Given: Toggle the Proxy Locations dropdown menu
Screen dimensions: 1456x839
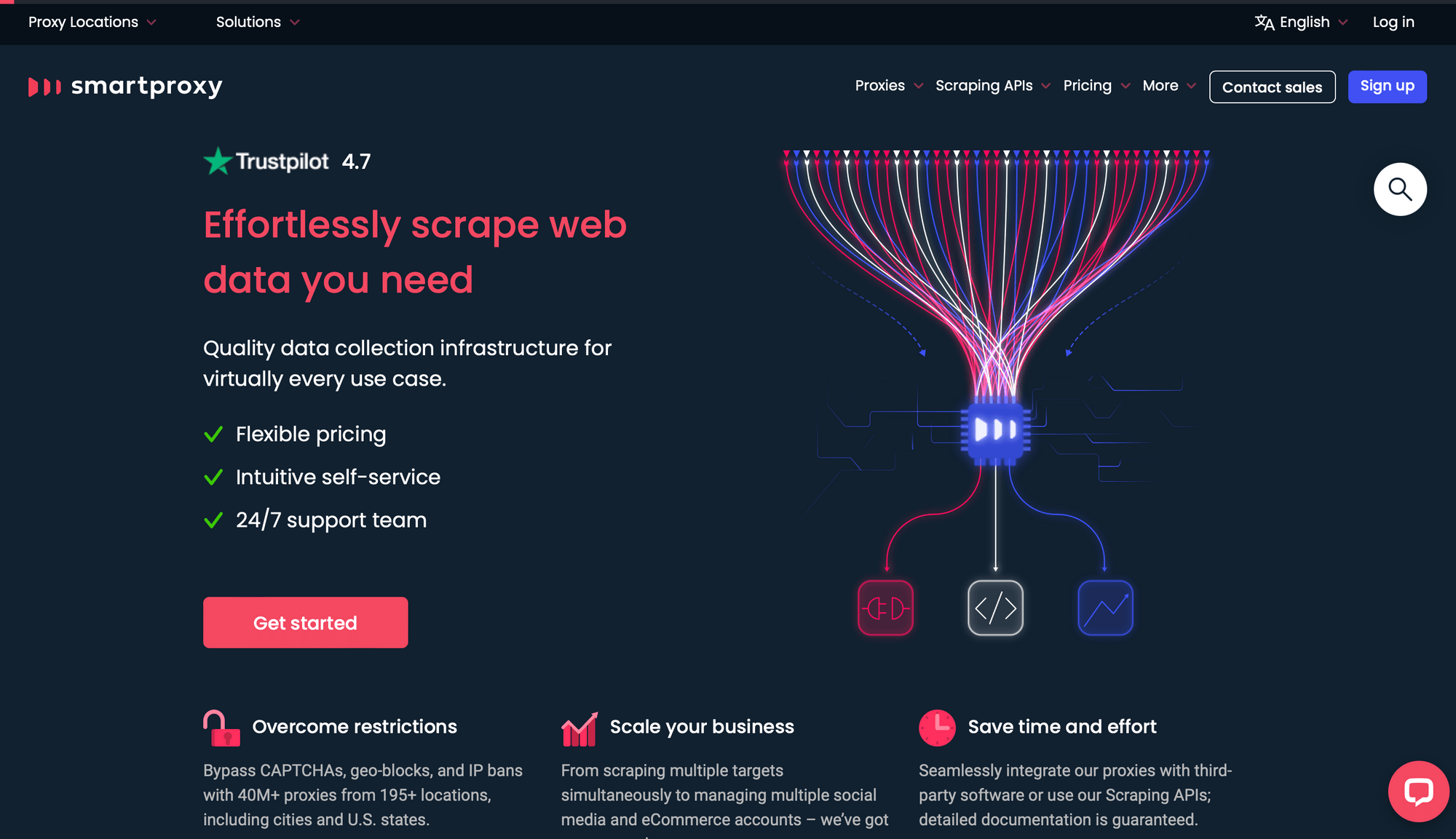Looking at the screenshot, I should (x=92, y=21).
